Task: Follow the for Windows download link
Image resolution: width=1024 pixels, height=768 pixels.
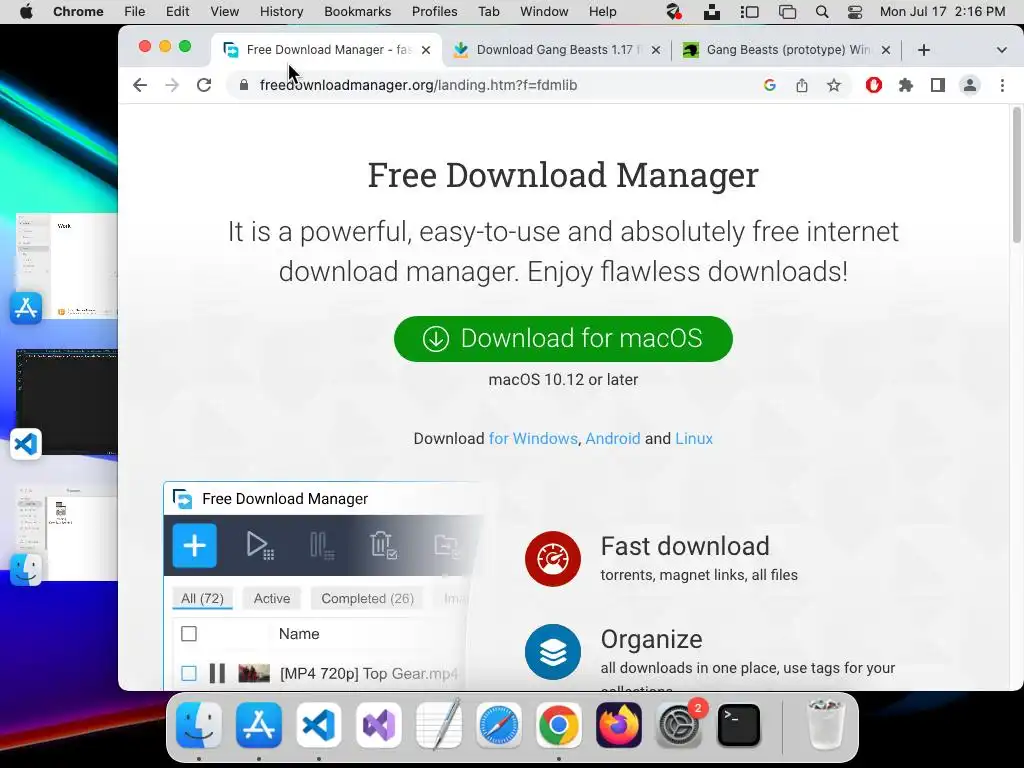Action: (533, 438)
